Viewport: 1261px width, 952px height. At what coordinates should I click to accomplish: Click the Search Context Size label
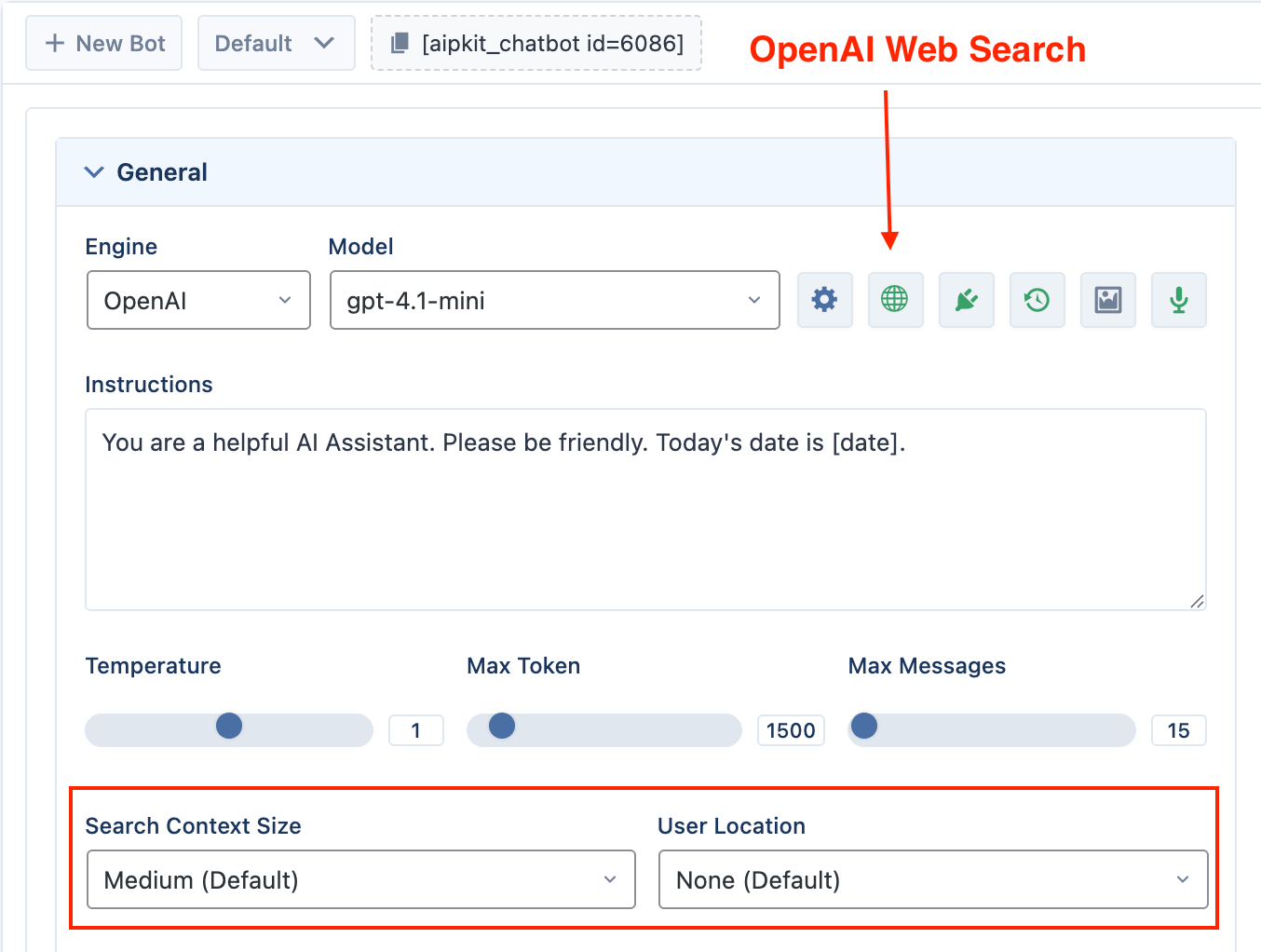click(194, 826)
